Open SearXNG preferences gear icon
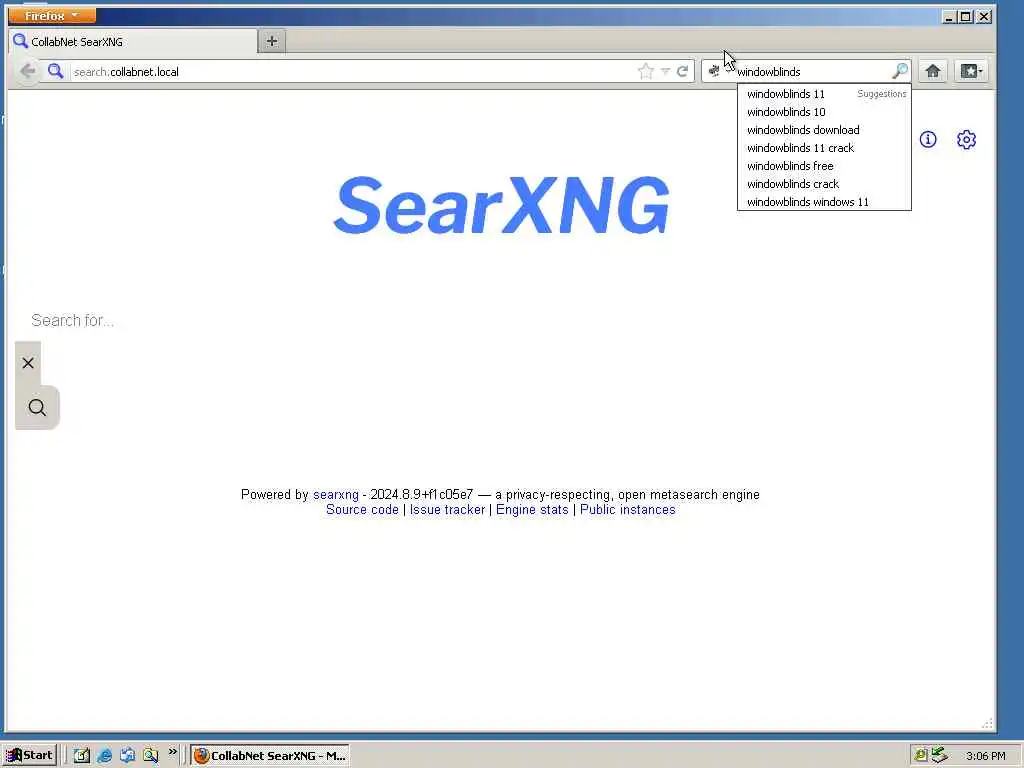 click(967, 139)
